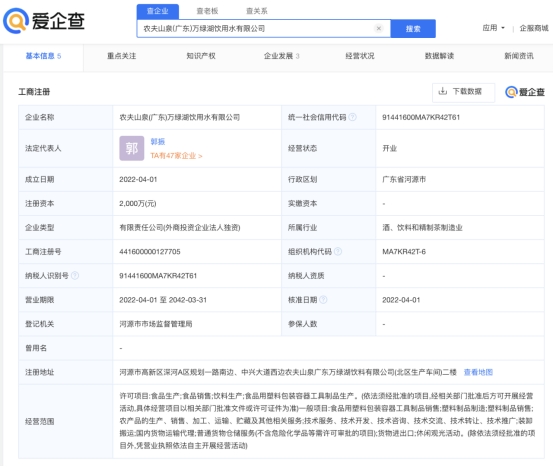Open the 重点关注 tab
This screenshot has width=554, height=467.
(122, 56)
